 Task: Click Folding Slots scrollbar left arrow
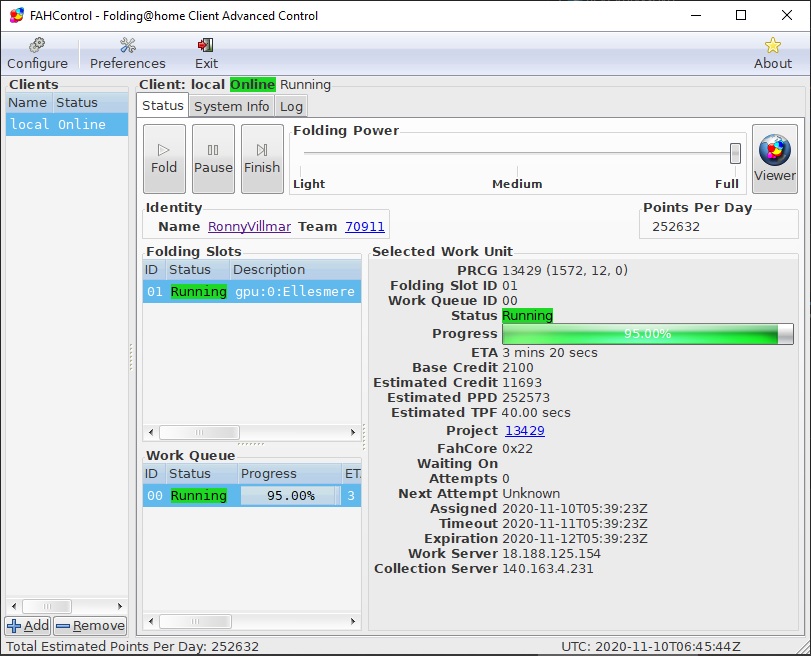pyautogui.click(x=151, y=432)
